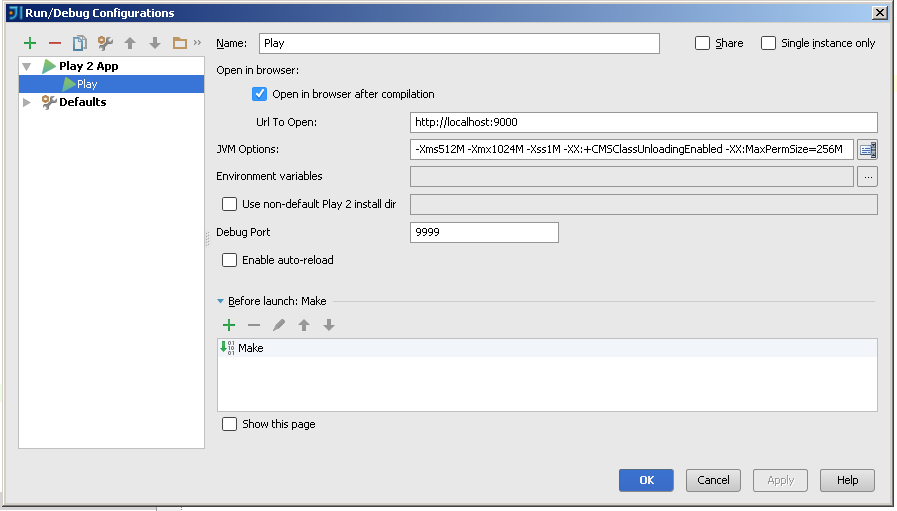Select the Play 2 App group
The width and height of the screenshot is (897, 511).
click(x=89, y=66)
